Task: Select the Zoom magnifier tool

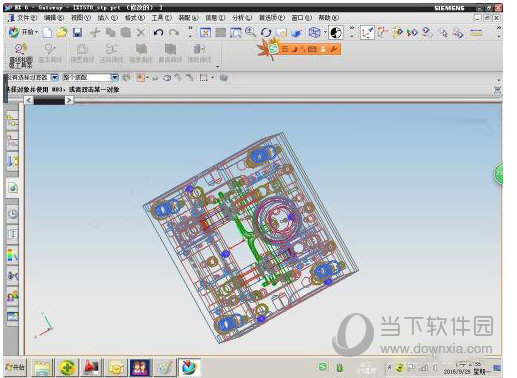Action: (250, 32)
